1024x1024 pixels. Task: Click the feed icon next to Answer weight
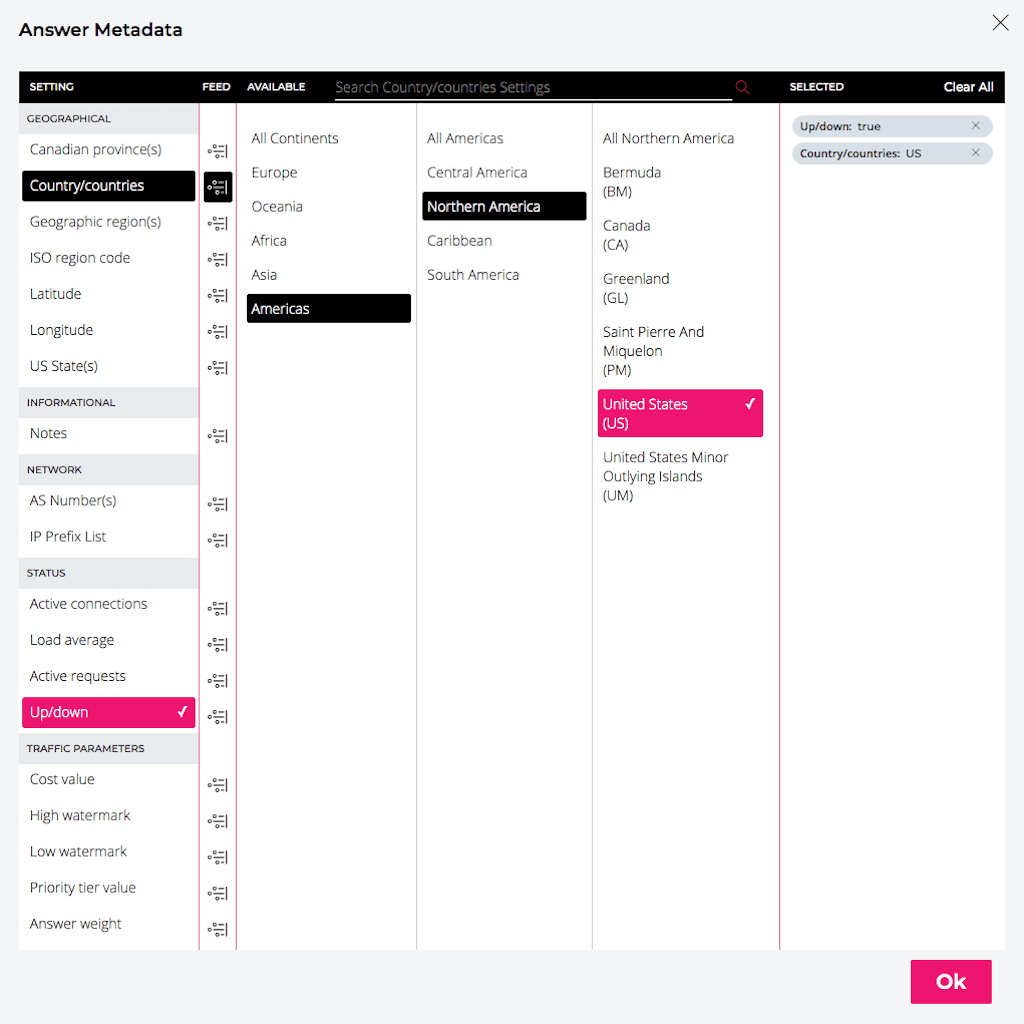(217, 929)
